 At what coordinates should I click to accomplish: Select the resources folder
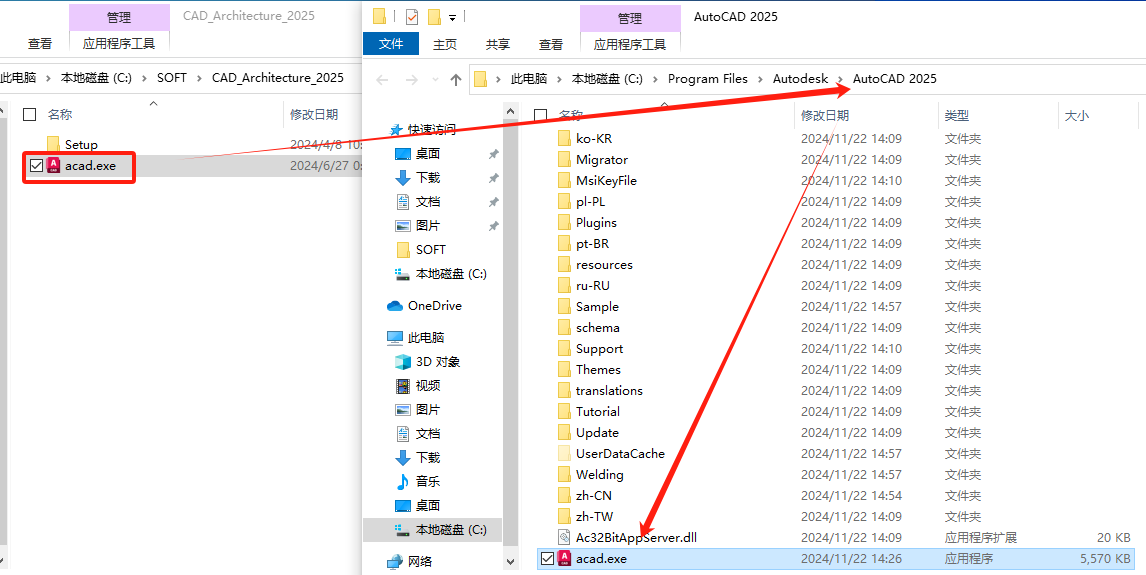(x=604, y=264)
